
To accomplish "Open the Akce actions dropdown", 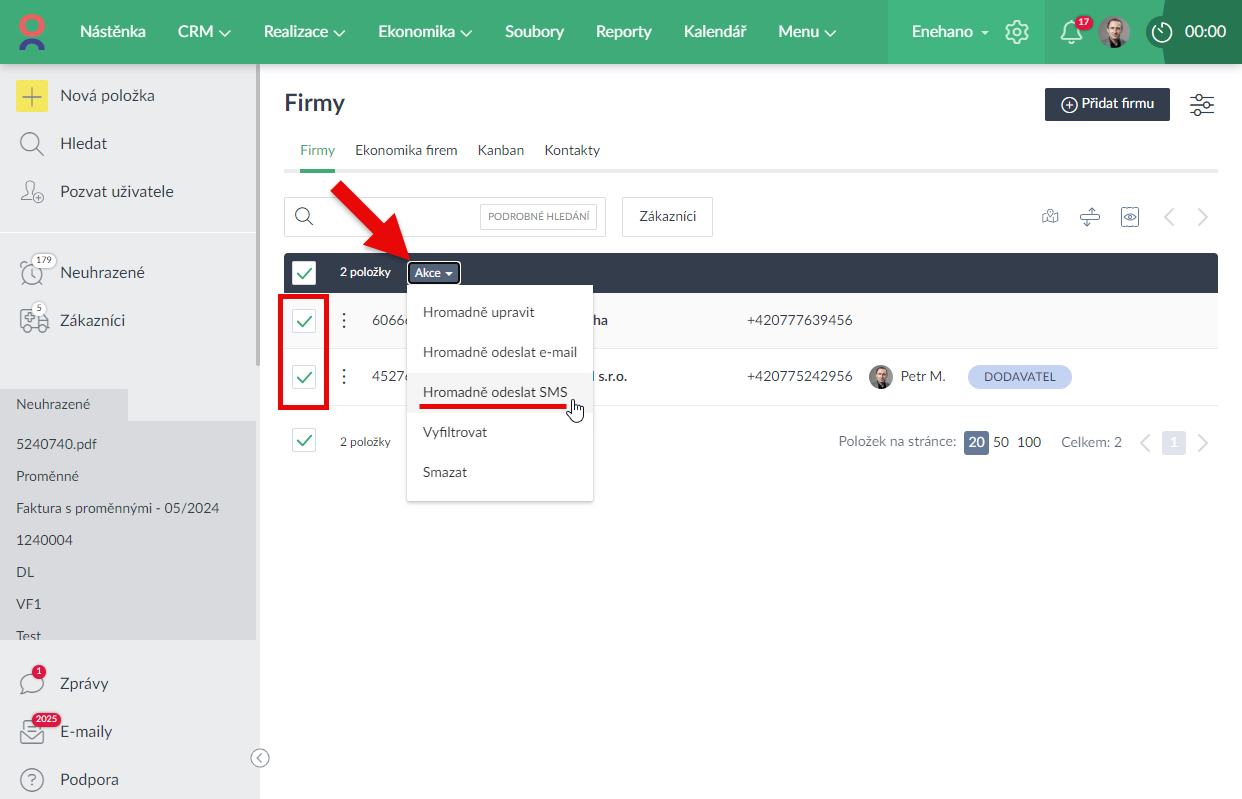I will (x=434, y=273).
